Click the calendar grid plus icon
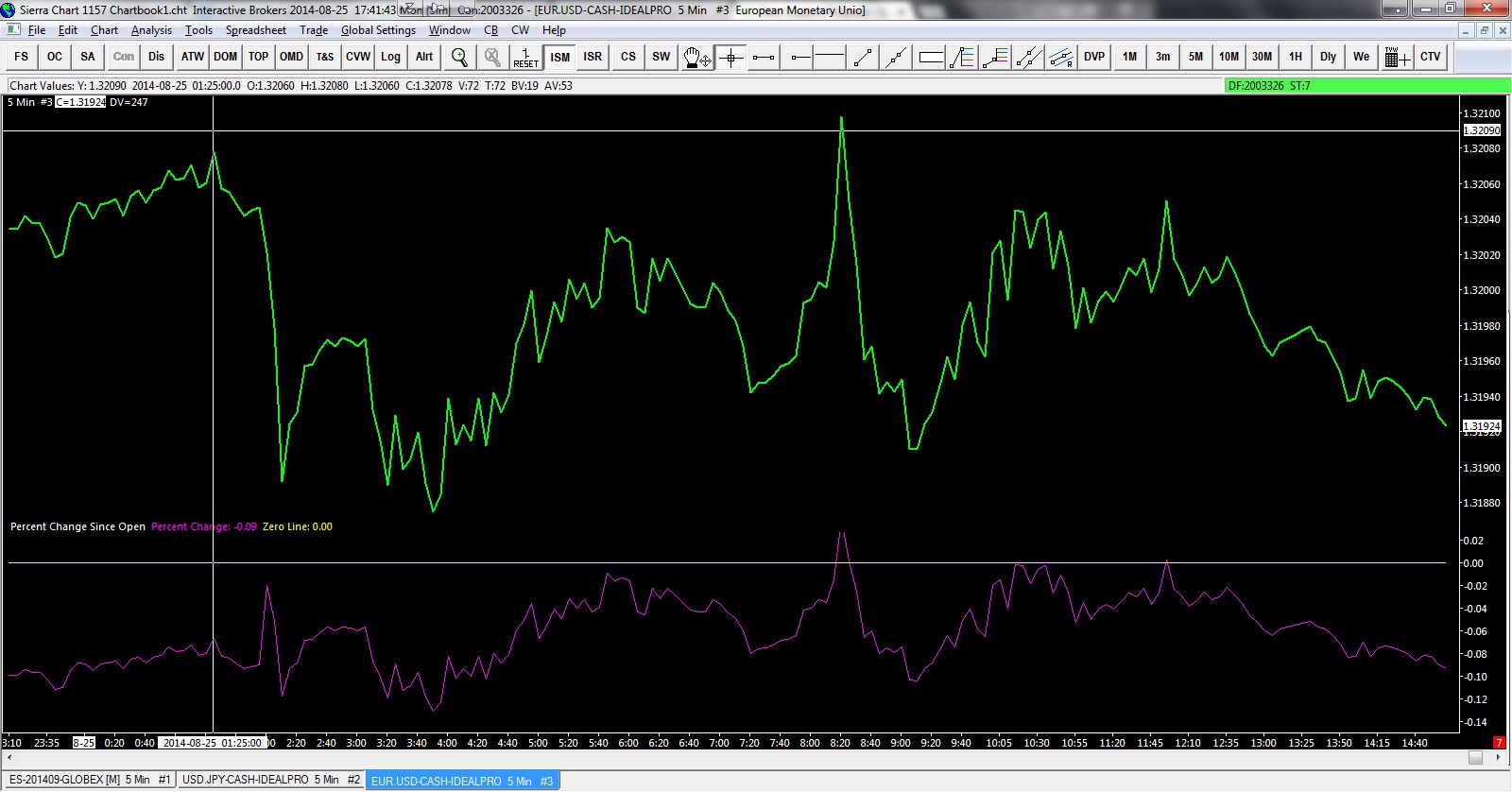1512x792 pixels. tap(1397, 57)
